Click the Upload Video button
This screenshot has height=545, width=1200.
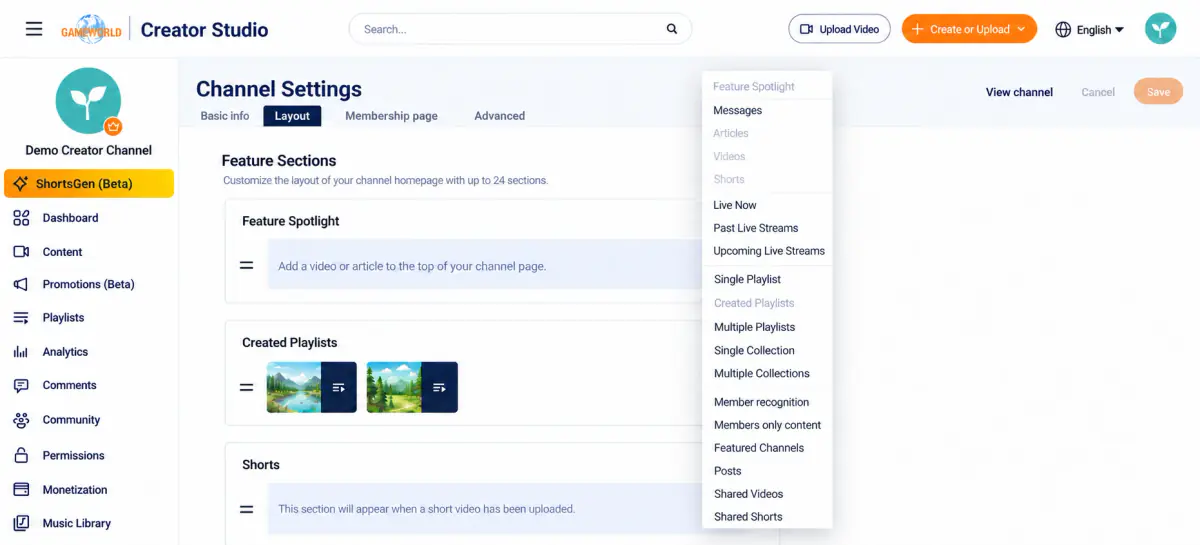tap(840, 29)
